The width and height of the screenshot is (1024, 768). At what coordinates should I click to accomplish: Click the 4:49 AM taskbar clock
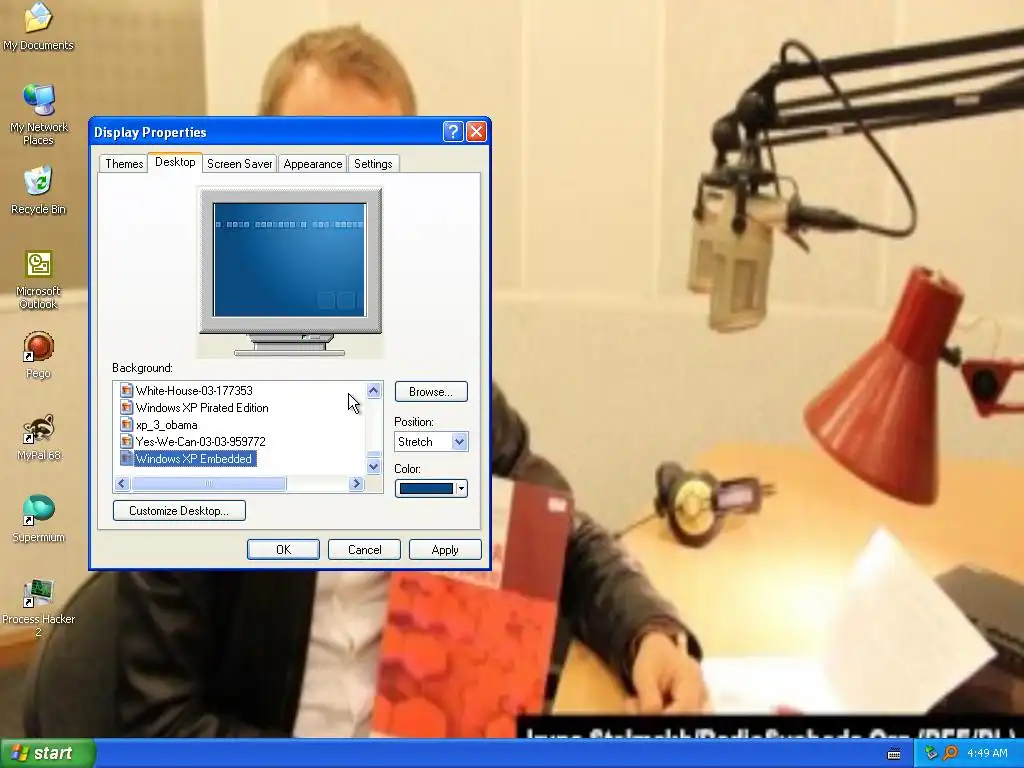pyautogui.click(x=987, y=753)
